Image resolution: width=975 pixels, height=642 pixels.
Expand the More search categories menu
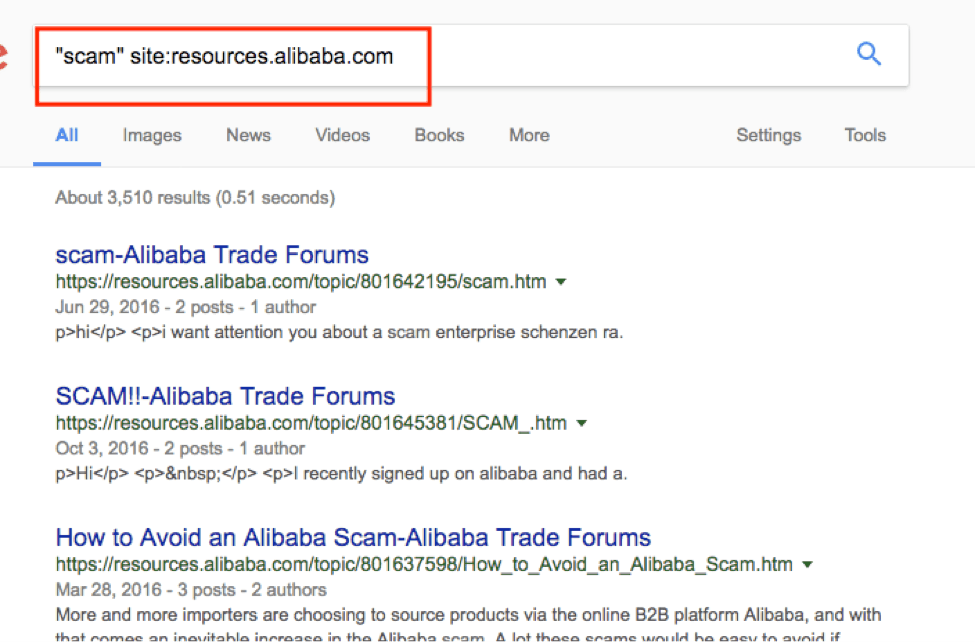pos(528,135)
